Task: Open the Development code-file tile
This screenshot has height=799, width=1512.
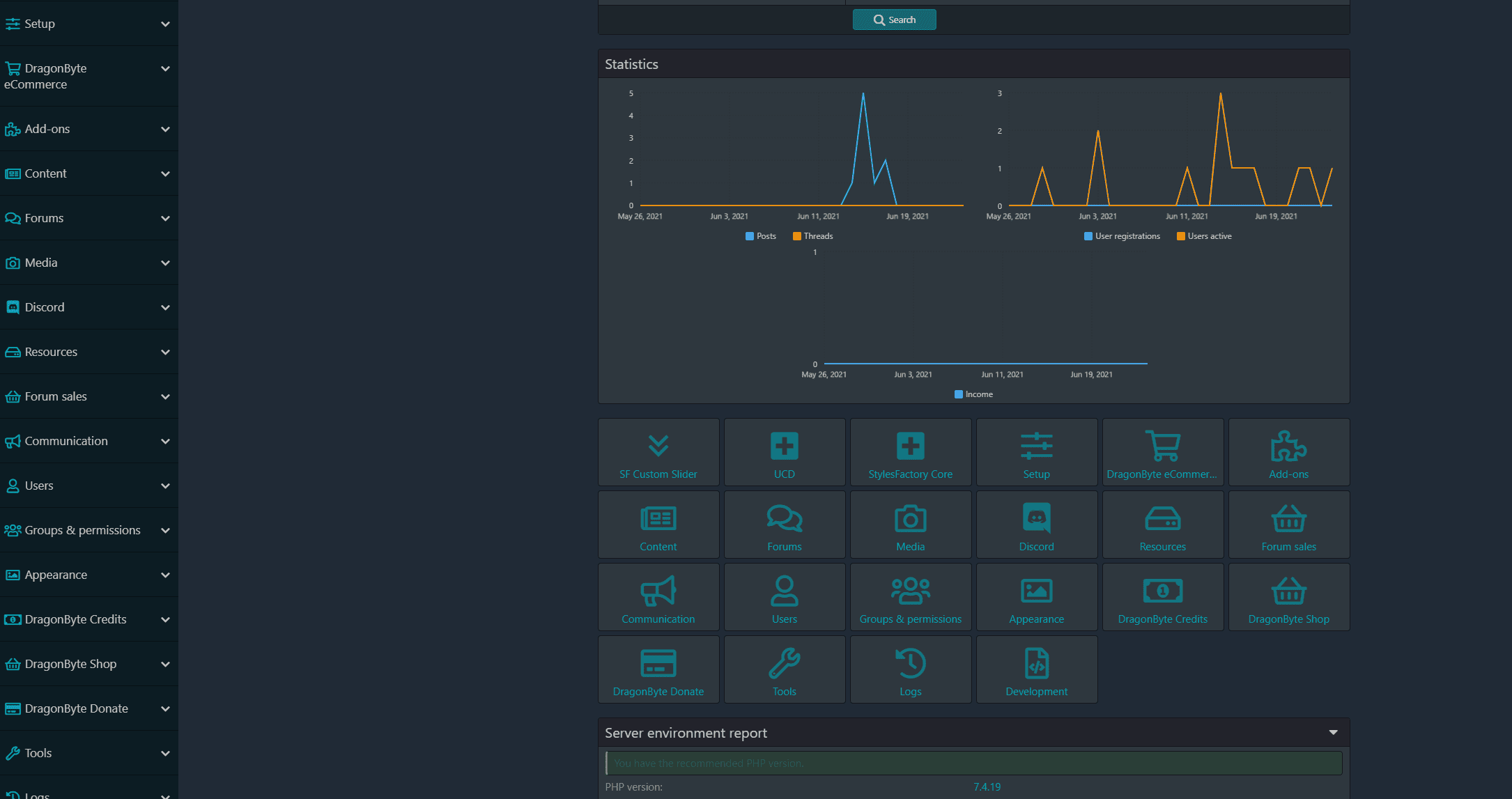Action: coord(1037,669)
